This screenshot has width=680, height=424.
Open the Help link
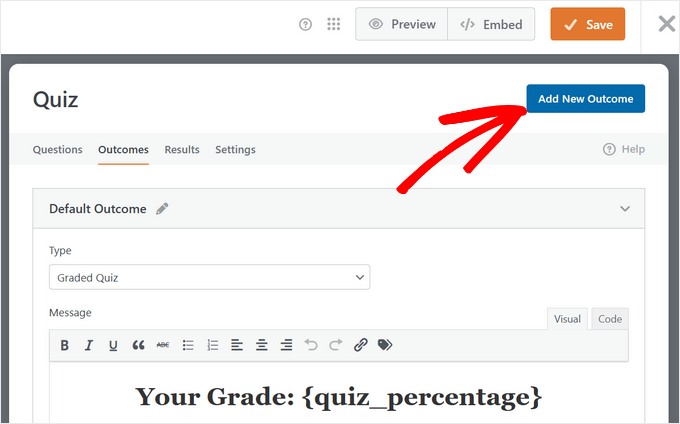(x=625, y=150)
